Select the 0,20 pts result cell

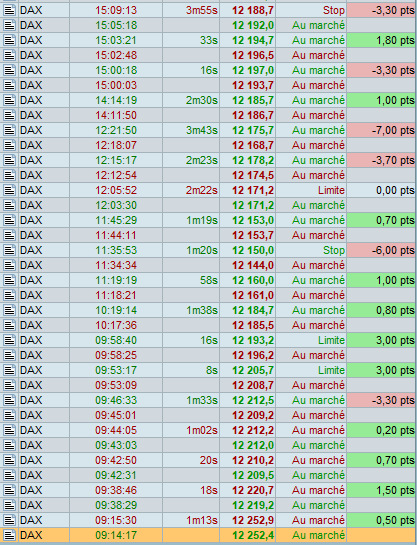click(x=381, y=430)
